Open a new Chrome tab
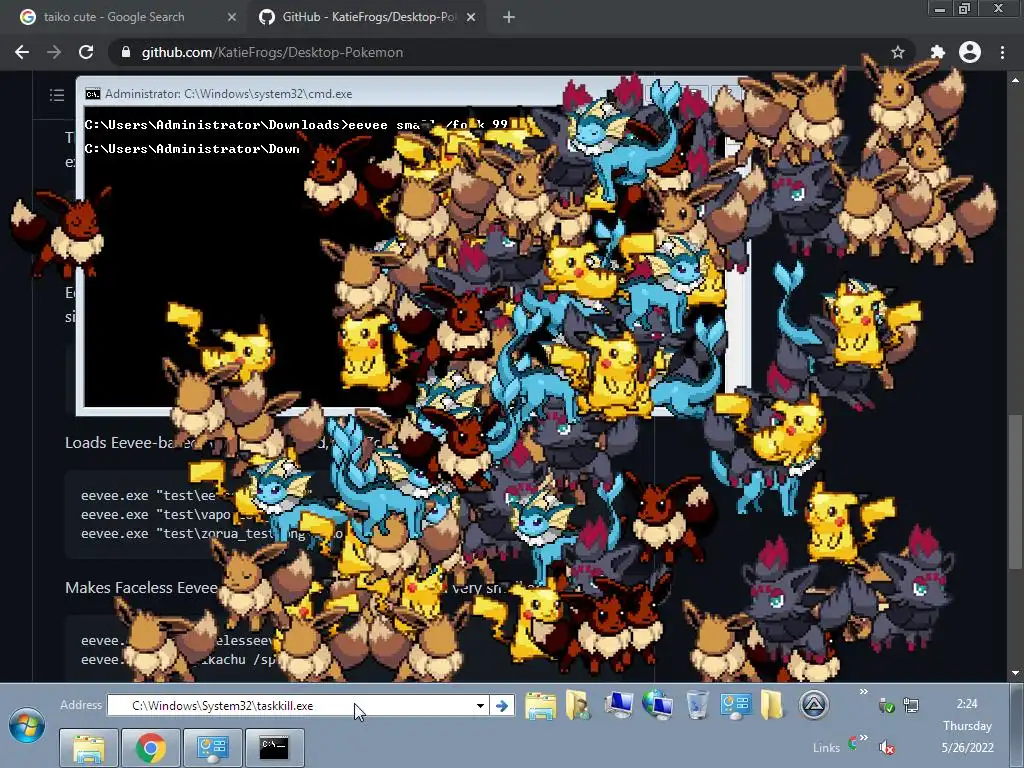Screen dimensions: 1024x768 point(509,18)
